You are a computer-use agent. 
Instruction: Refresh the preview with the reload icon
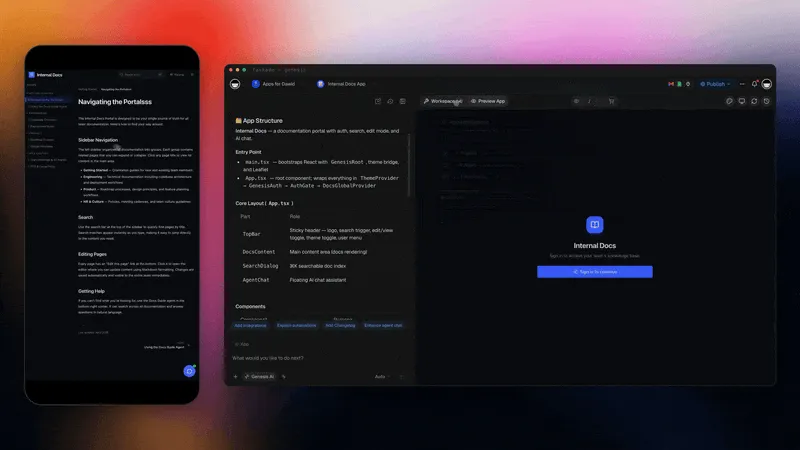(754, 101)
